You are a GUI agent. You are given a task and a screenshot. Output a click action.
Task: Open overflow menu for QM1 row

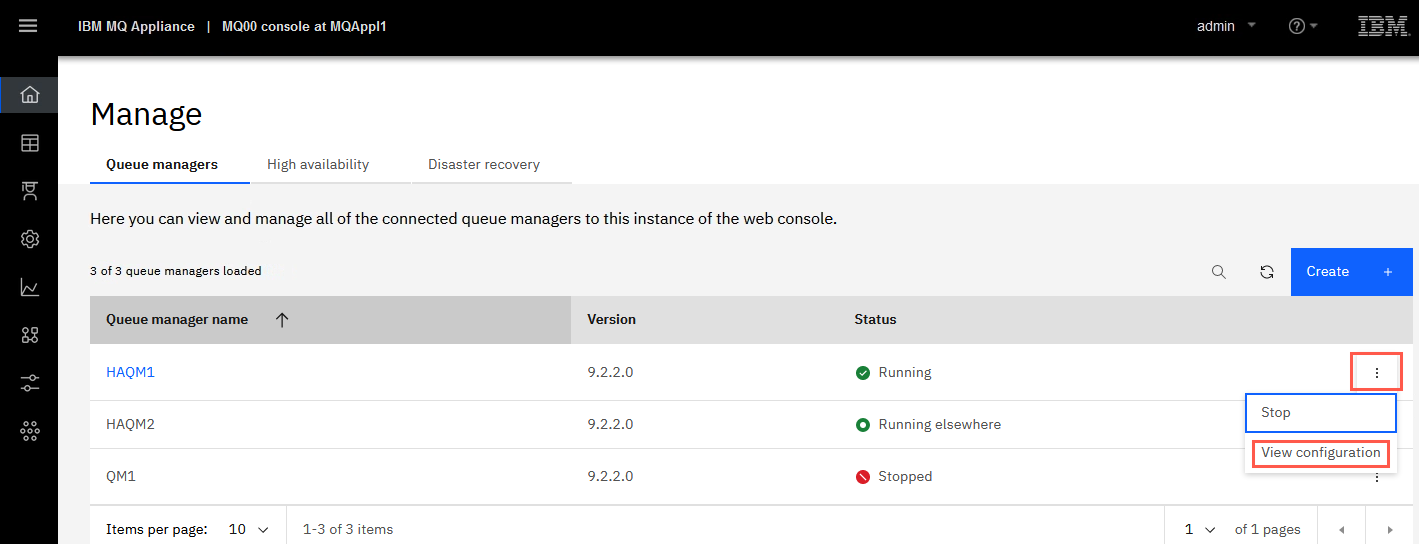pyautogui.click(x=1376, y=477)
